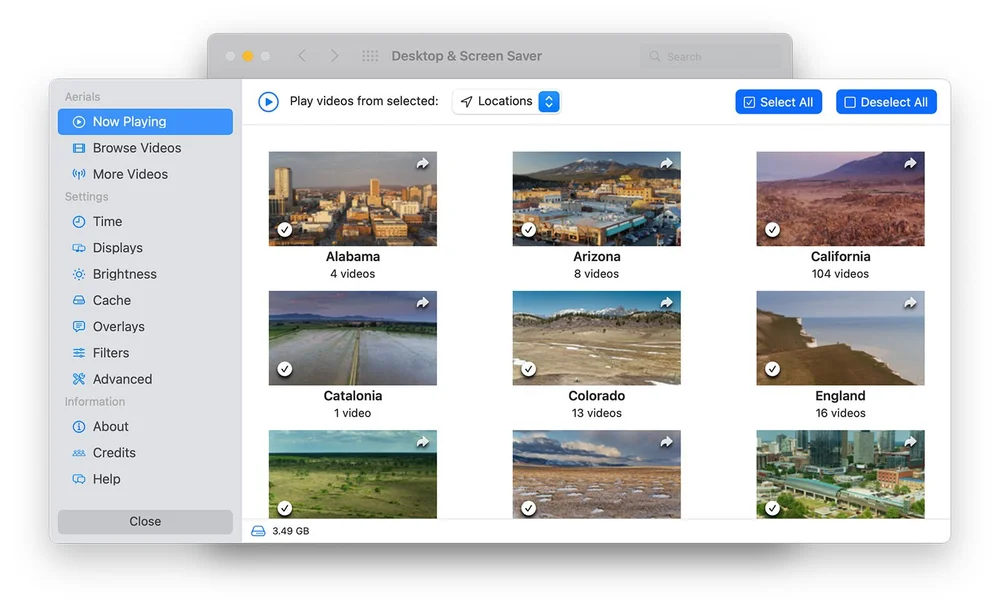The image size is (1000, 608).
Task: Click the grid icon in Desktop & Screen Saver window
Action: click(x=370, y=56)
